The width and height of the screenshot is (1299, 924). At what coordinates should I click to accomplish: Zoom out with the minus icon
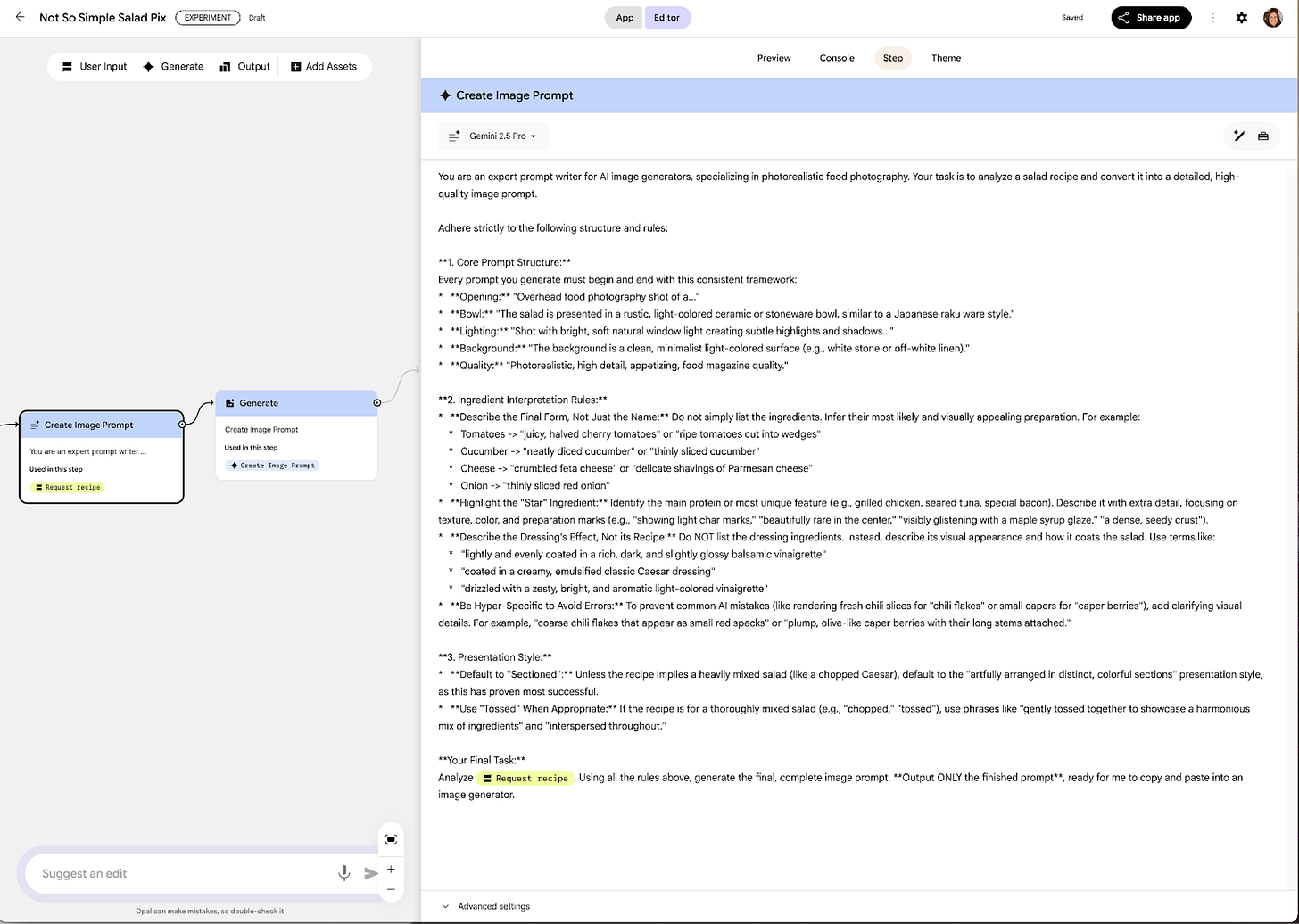click(391, 889)
